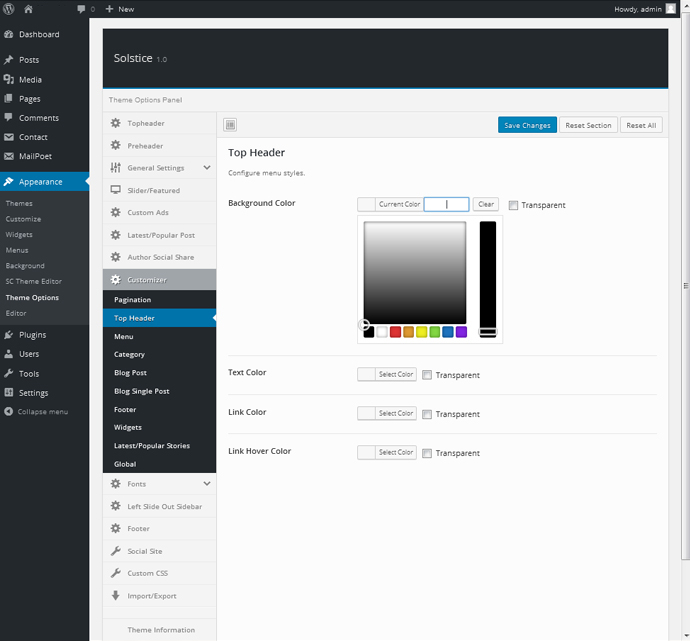Enable Transparent for Background Color
690x641 pixels.
pos(513,205)
